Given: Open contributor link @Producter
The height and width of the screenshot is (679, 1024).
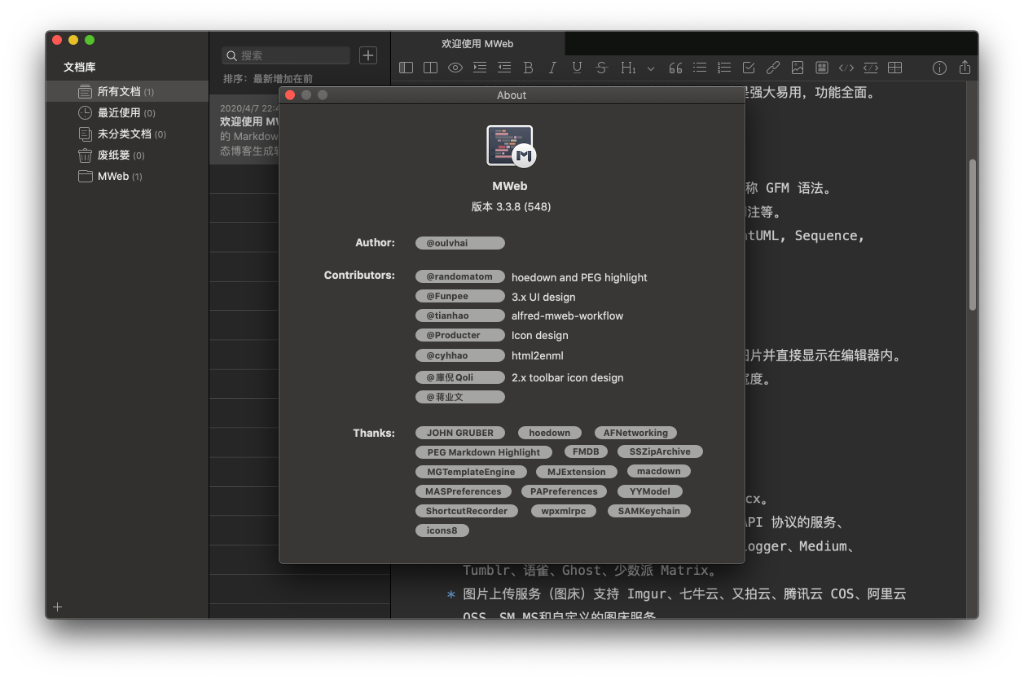Looking at the screenshot, I should click(460, 336).
